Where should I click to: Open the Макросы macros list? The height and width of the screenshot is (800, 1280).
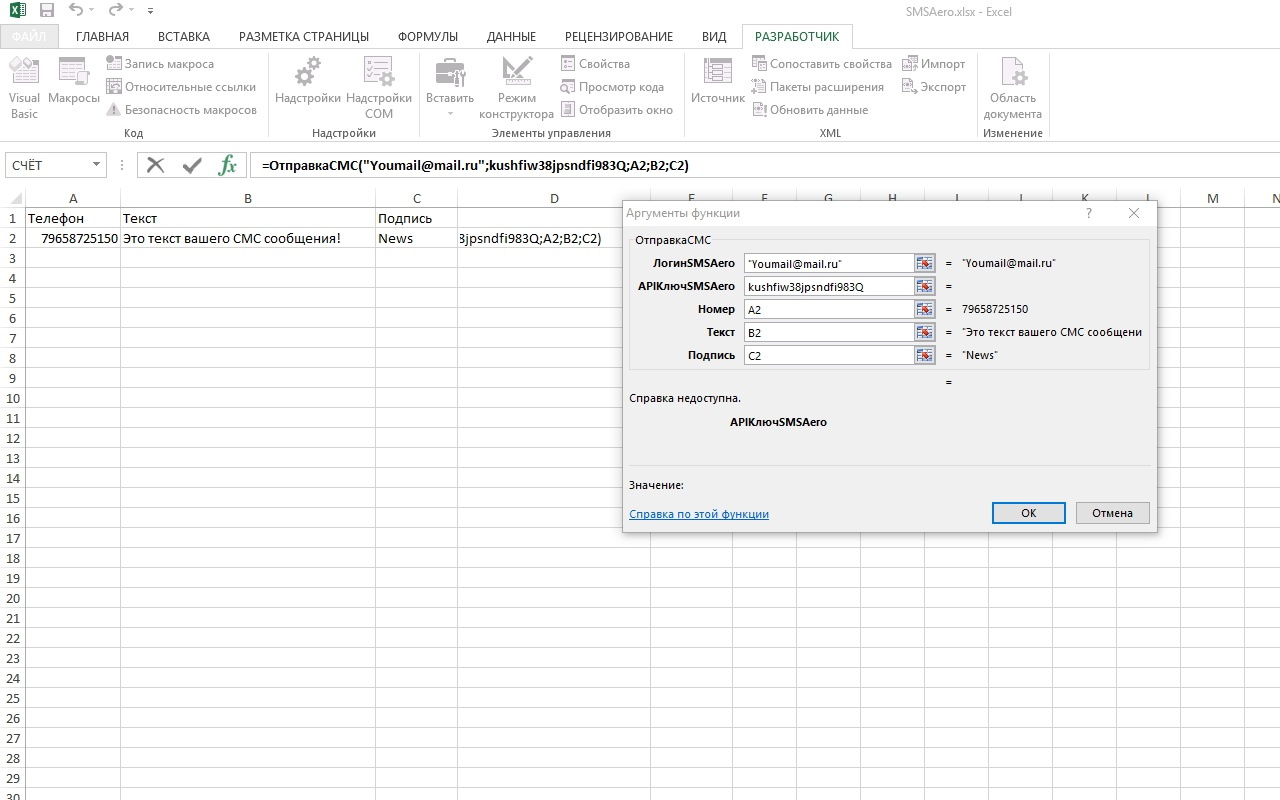tap(74, 82)
